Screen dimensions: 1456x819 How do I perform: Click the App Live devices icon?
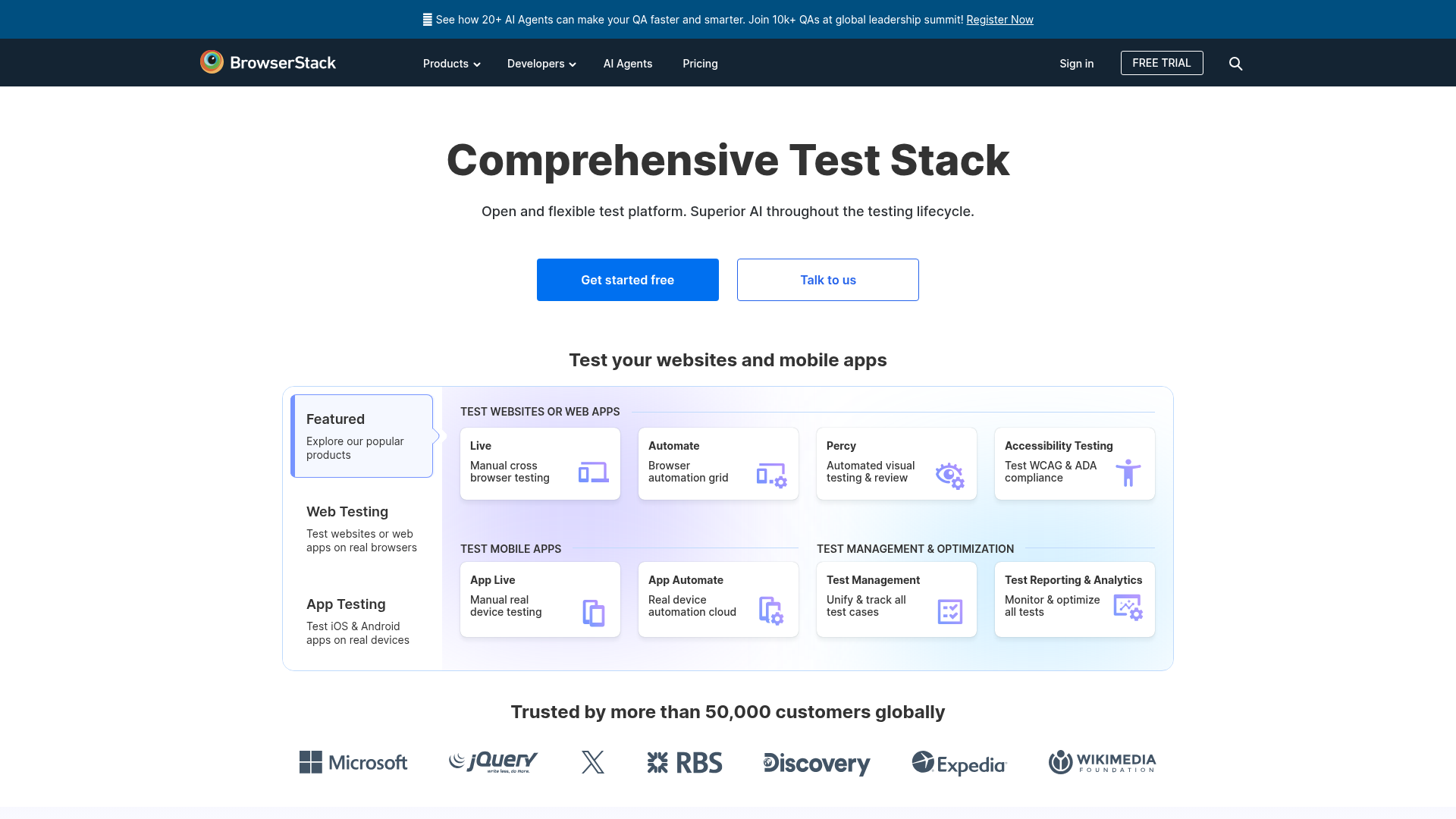tap(594, 610)
